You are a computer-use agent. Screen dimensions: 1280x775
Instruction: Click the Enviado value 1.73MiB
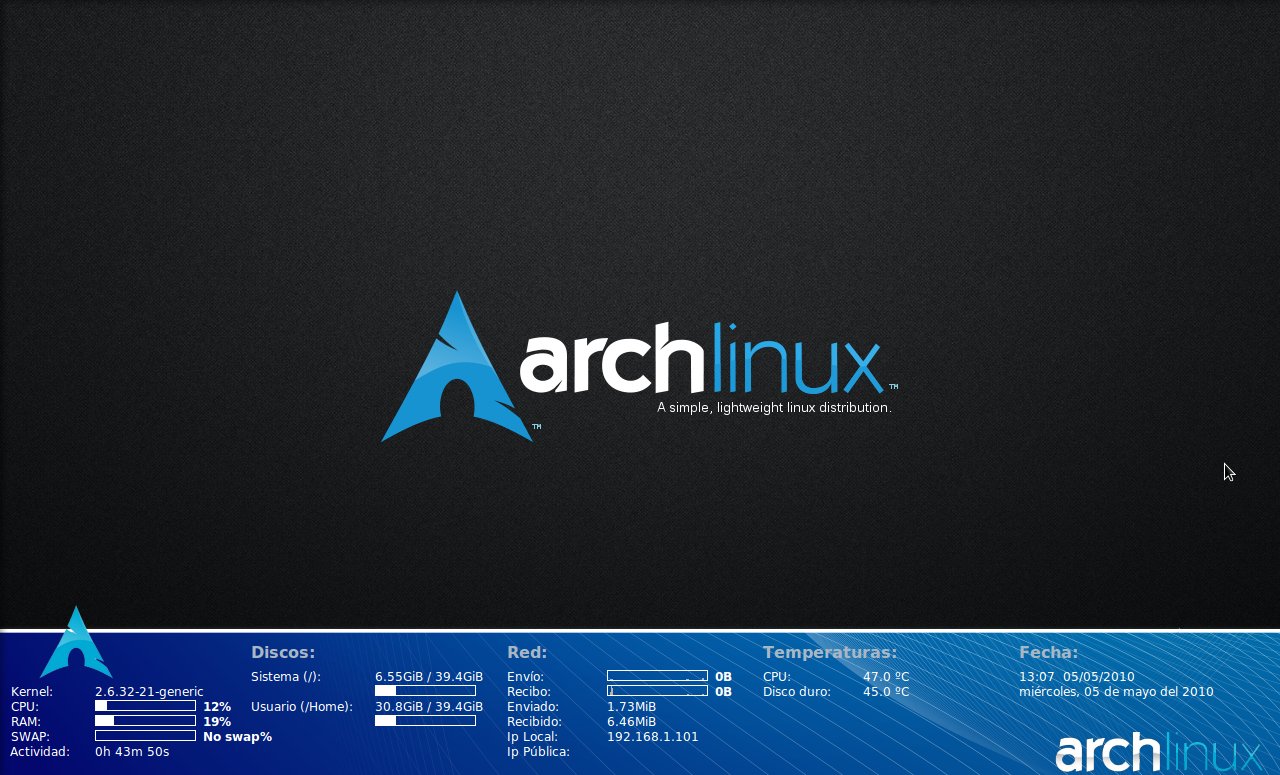(x=632, y=706)
